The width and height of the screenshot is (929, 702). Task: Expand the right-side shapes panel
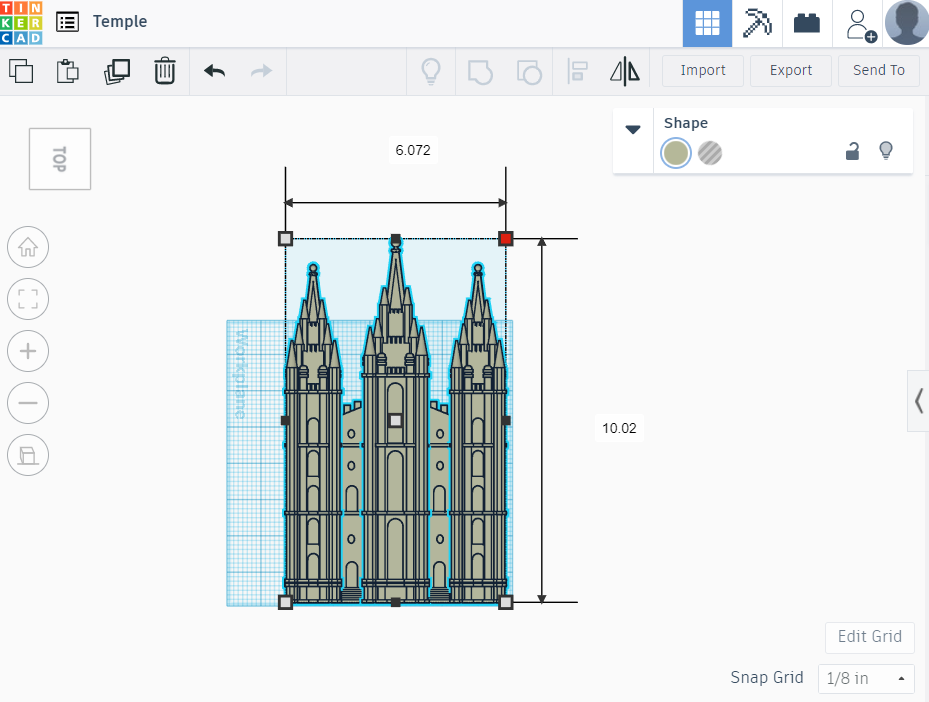coord(918,400)
